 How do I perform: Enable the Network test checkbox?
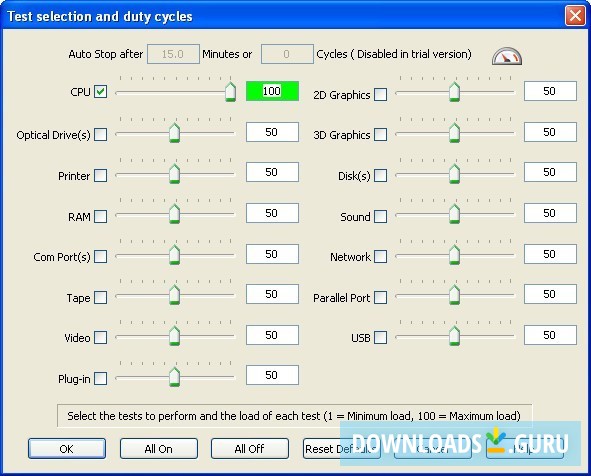pos(380,256)
